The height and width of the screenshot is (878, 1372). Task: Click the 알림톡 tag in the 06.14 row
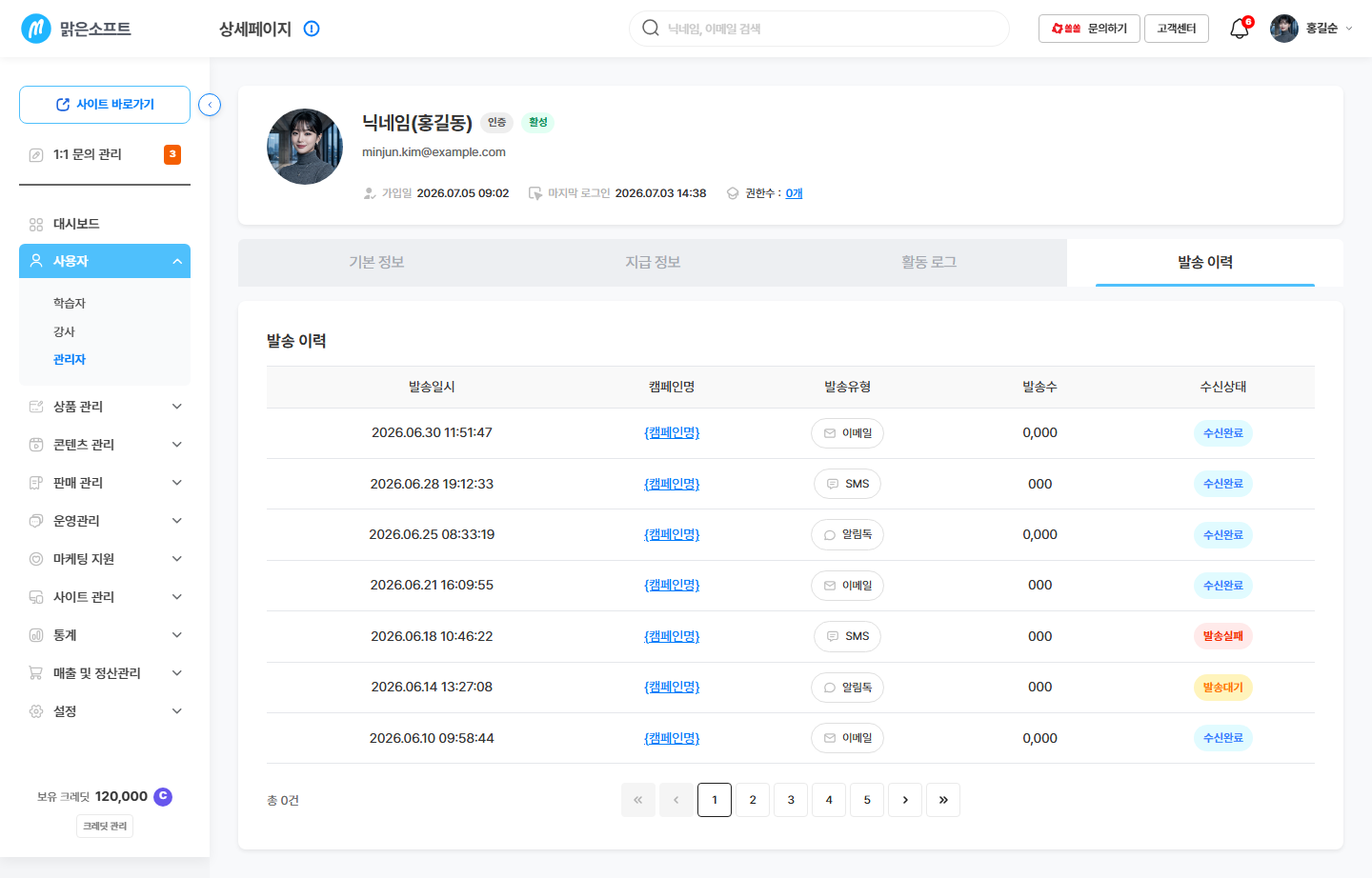point(847,688)
